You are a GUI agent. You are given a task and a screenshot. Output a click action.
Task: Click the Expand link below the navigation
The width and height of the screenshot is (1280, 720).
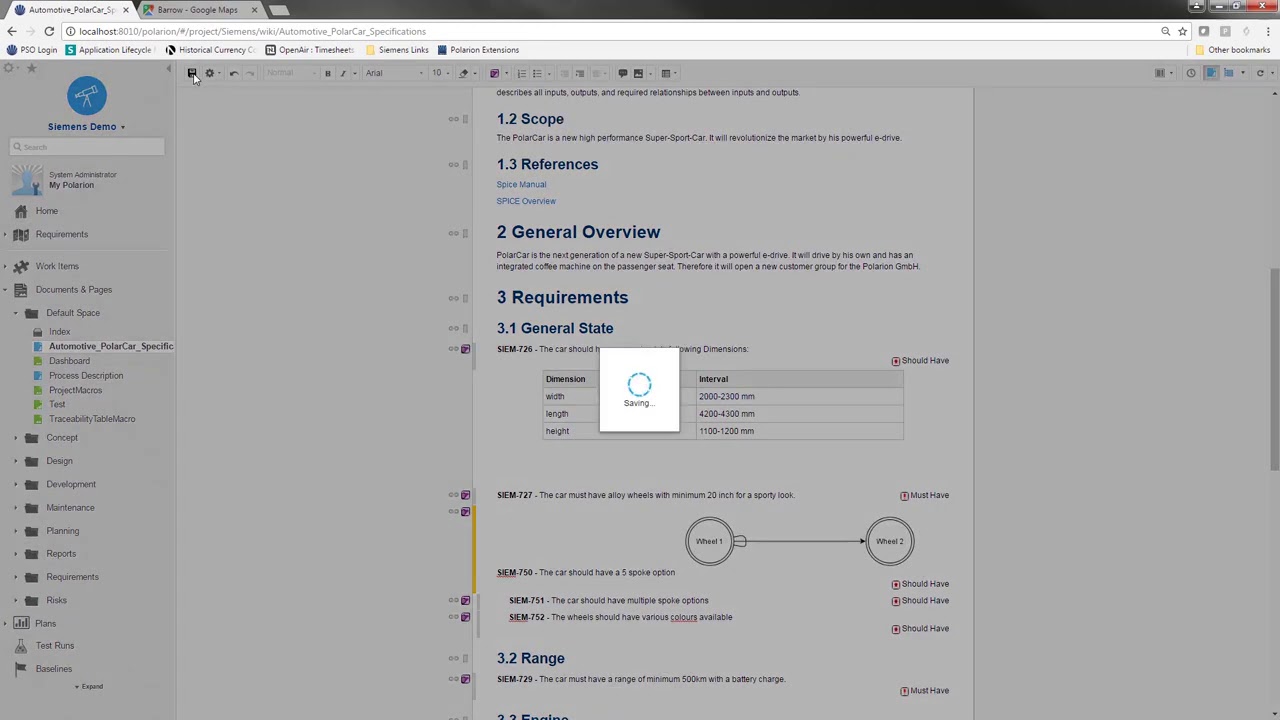(89, 687)
